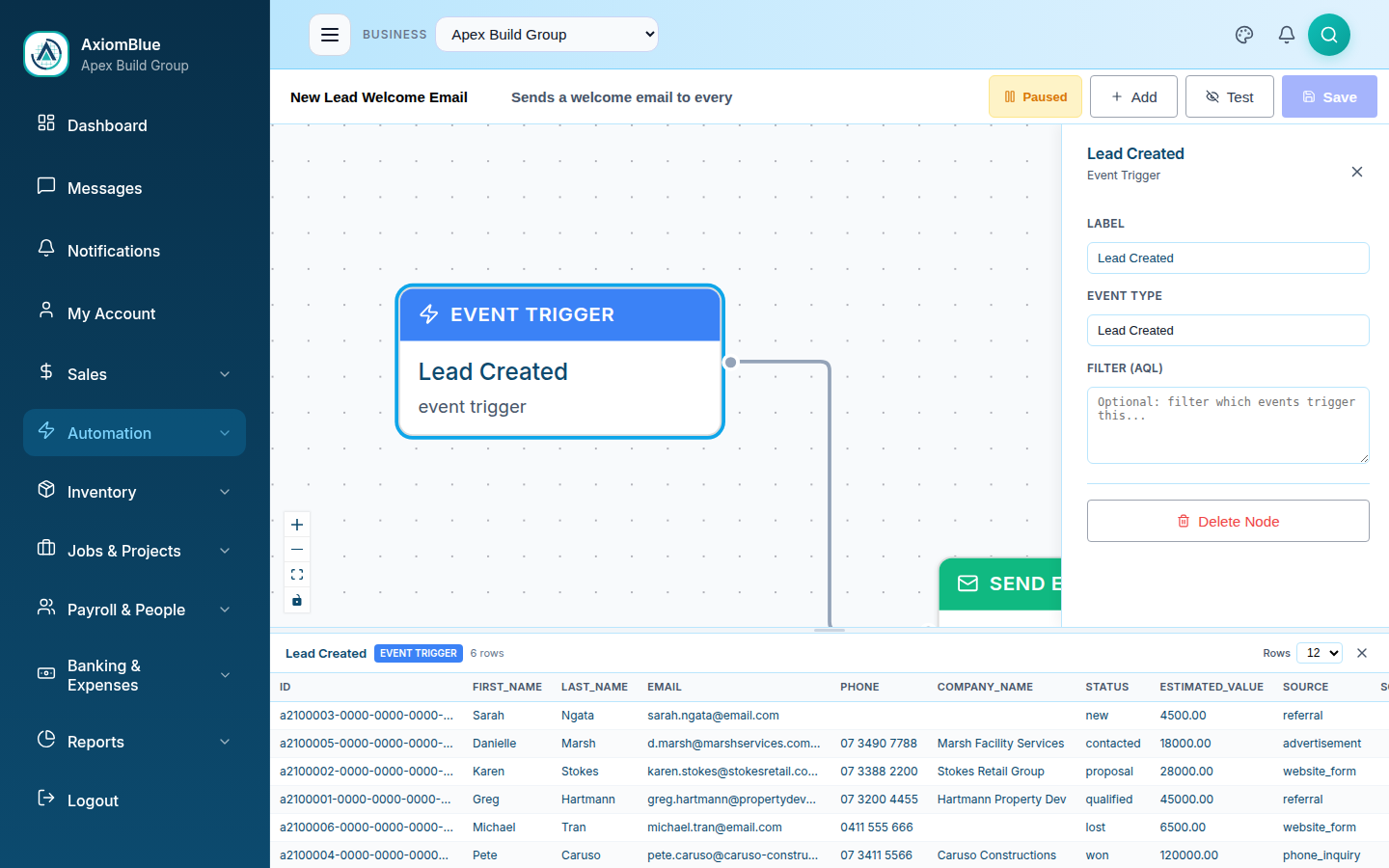Fit the workflow view to screen
Viewport: 1389px width, 868px height.
tap(297, 575)
